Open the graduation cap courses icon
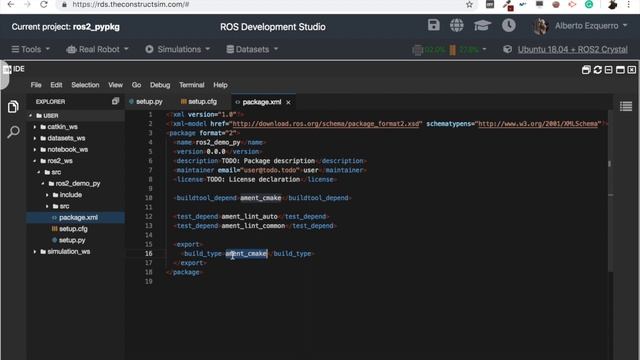The height and width of the screenshot is (360, 640). pyautogui.click(x=482, y=26)
